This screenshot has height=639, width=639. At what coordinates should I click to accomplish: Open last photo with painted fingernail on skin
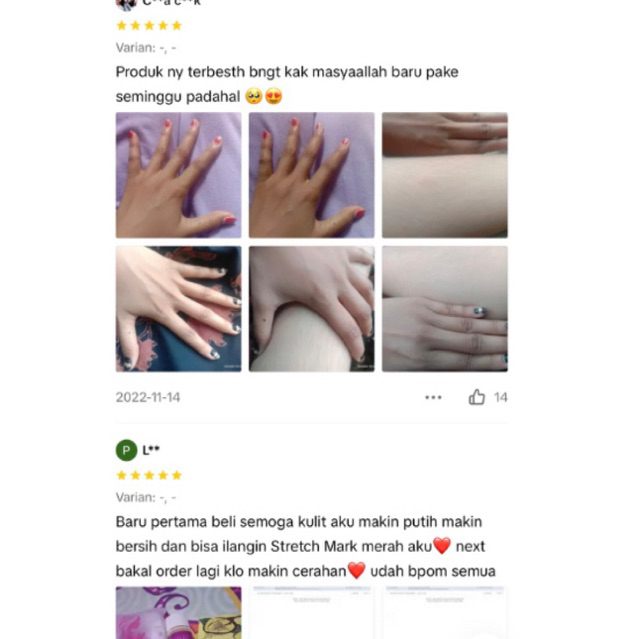click(445, 309)
